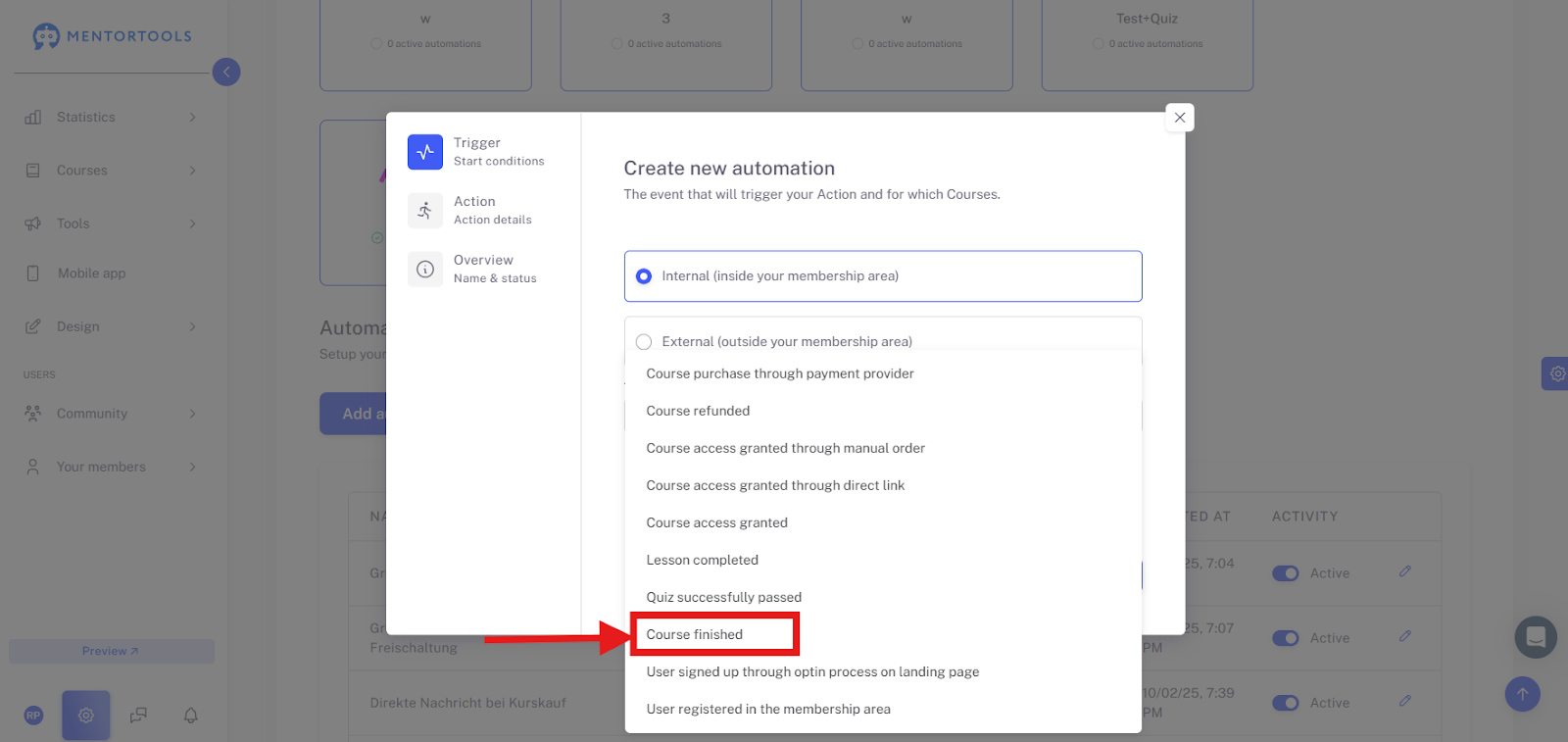Open the Test+Quiz course card
The image size is (1568, 742).
click(x=1148, y=45)
